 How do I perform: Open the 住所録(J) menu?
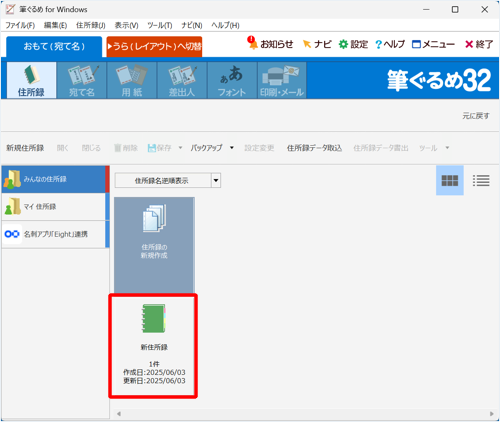[x=91, y=25]
